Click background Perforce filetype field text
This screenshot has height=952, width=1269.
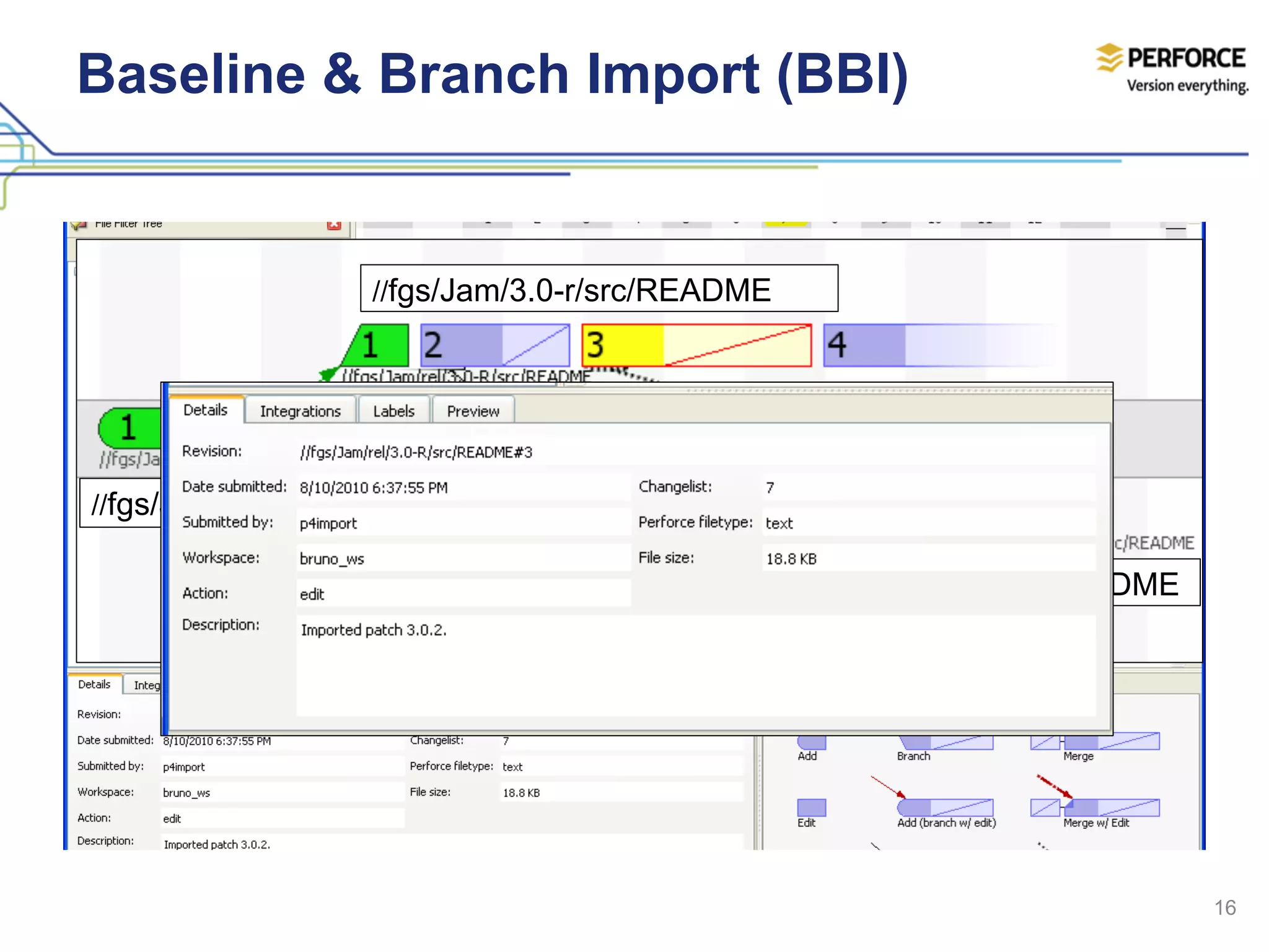point(621,767)
